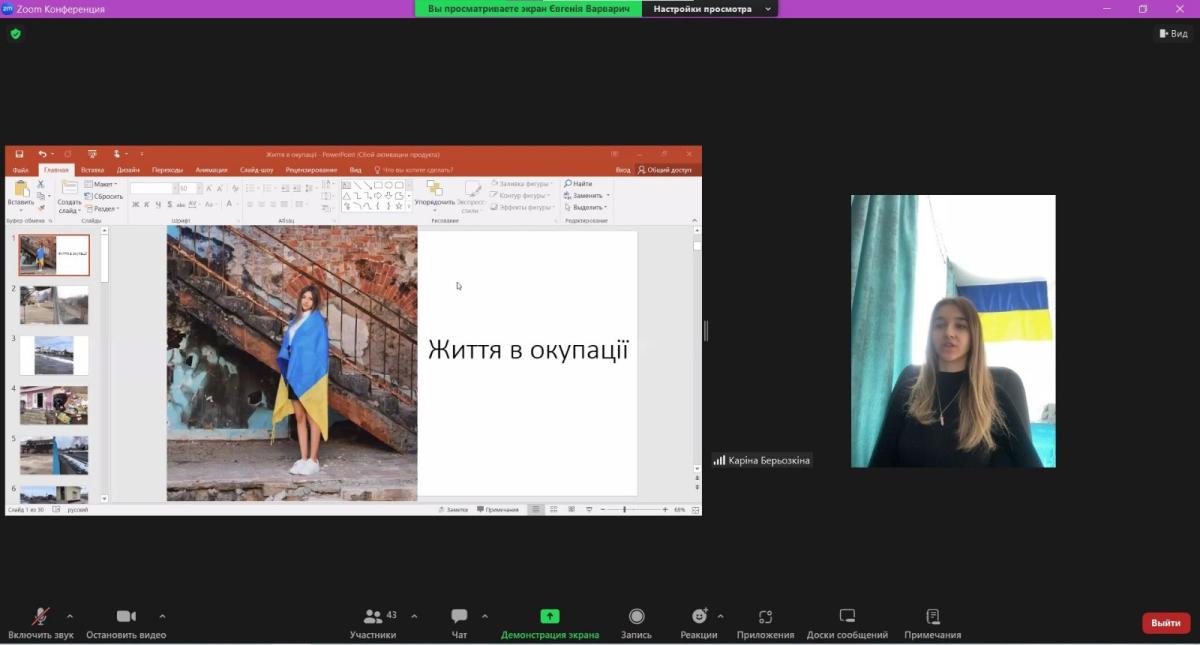Open the Примечания notes icon
Image resolution: width=1200 pixels, height=645 pixels.
[x=932, y=617]
